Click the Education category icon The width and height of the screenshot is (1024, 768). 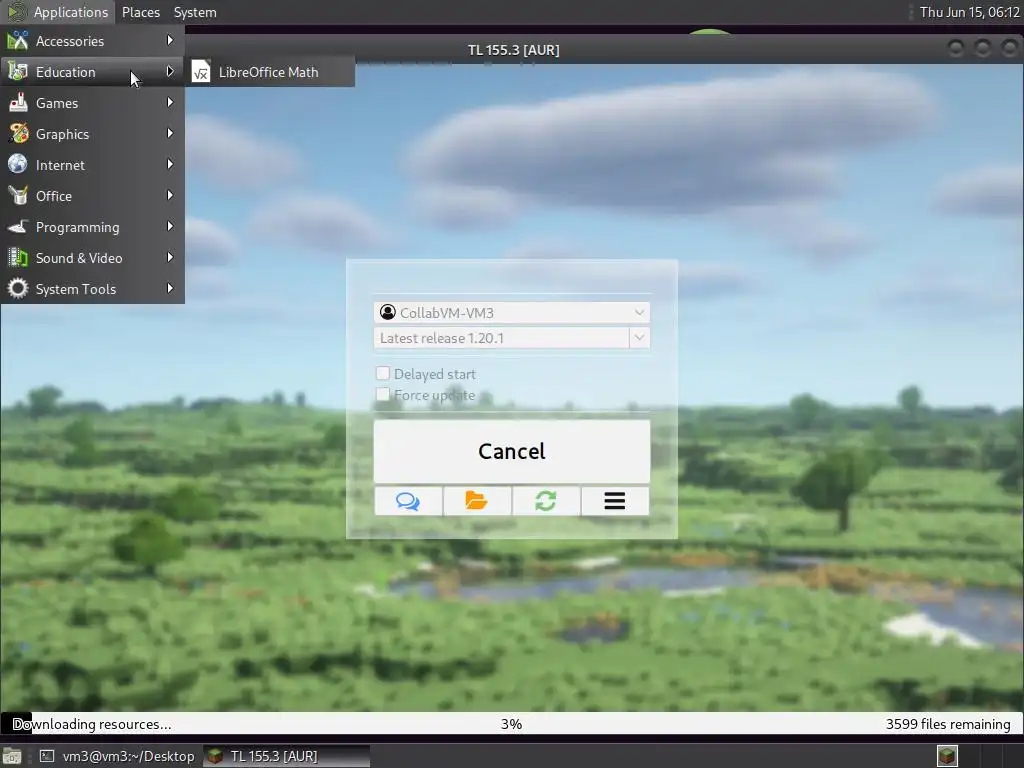pos(18,72)
